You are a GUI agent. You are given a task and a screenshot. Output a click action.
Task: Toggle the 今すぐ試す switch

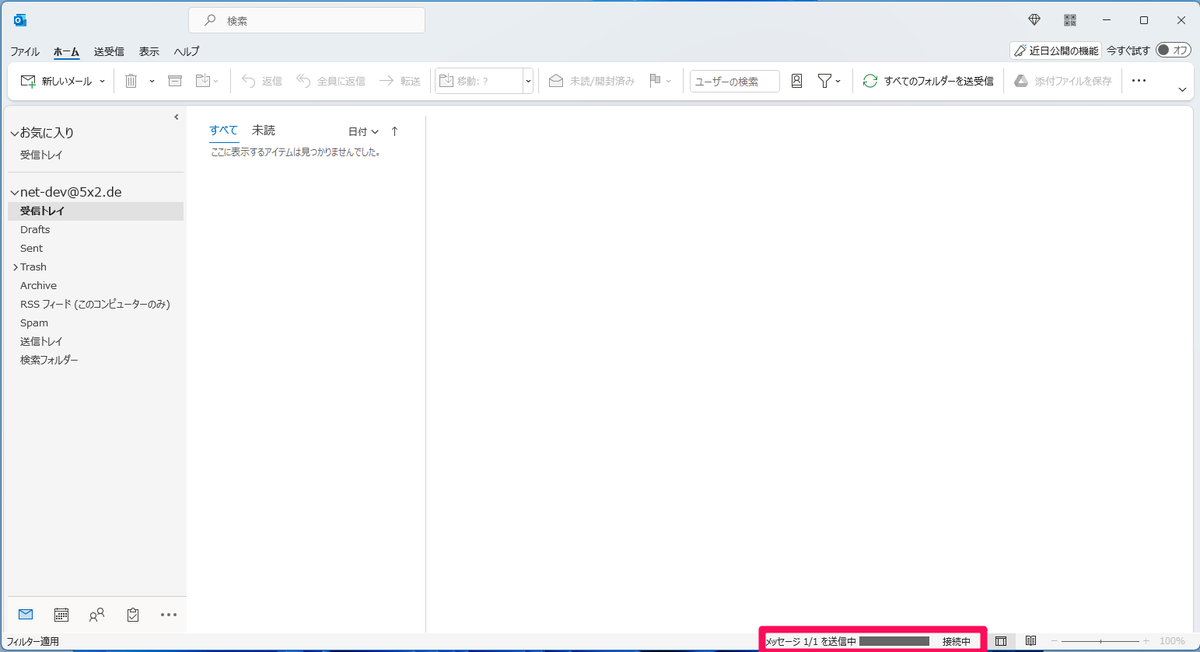pyautogui.click(x=1171, y=50)
